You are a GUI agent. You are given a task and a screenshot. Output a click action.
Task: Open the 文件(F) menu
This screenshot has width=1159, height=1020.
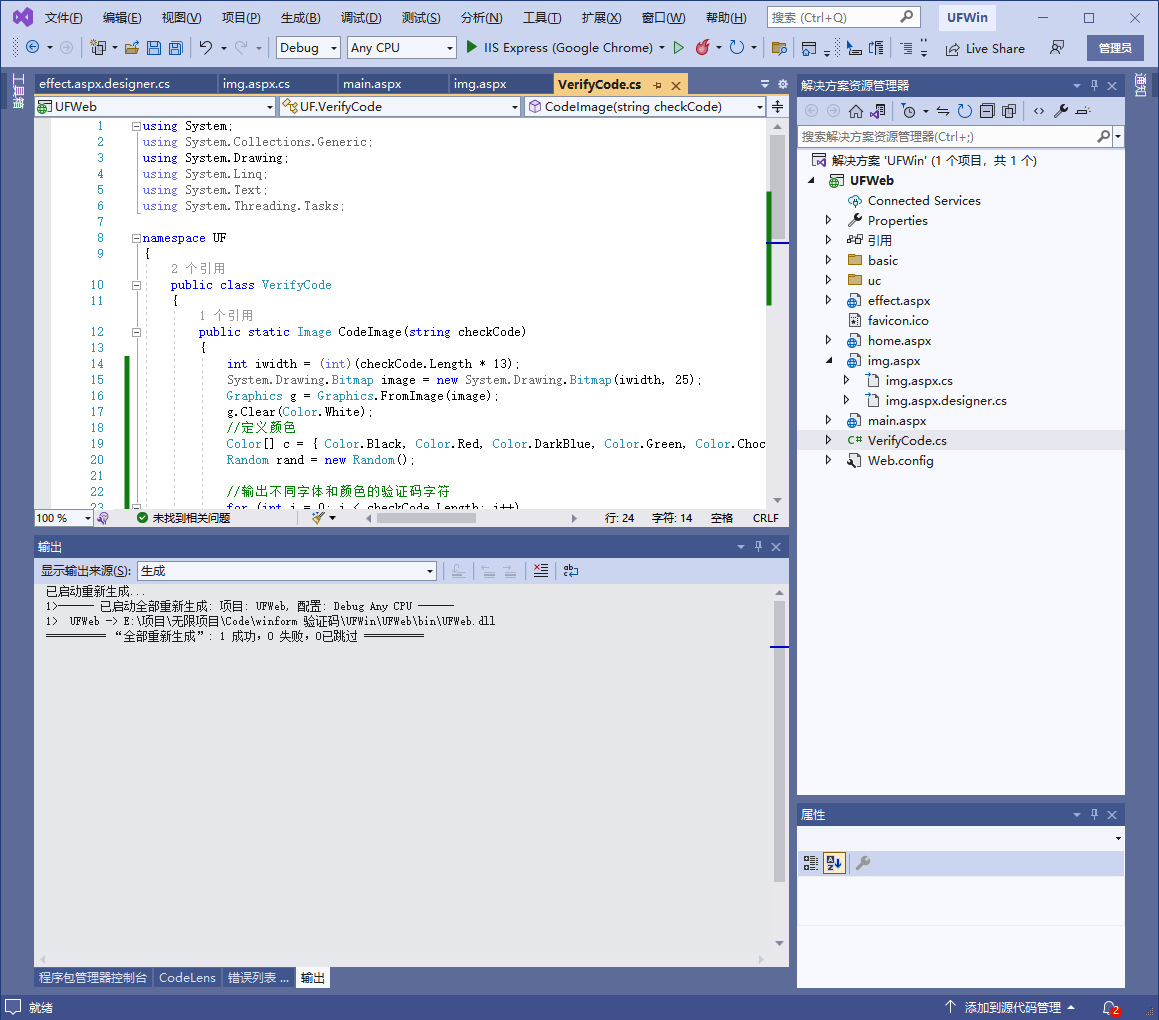coord(64,18)
